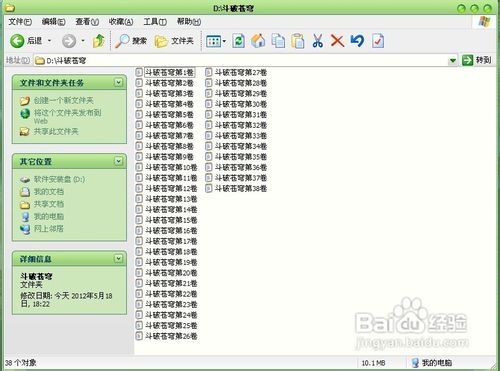Open the 编辑(E) menu

coord(53,22)
